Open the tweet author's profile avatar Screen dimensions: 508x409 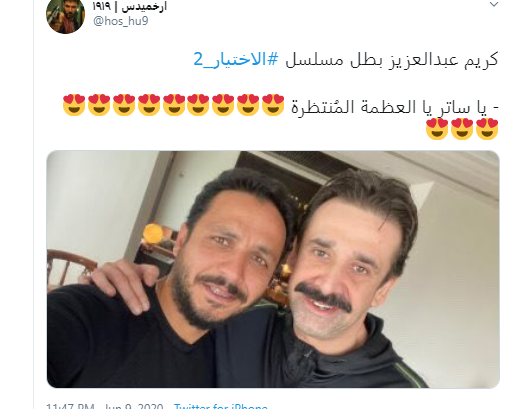pos(65,15)
